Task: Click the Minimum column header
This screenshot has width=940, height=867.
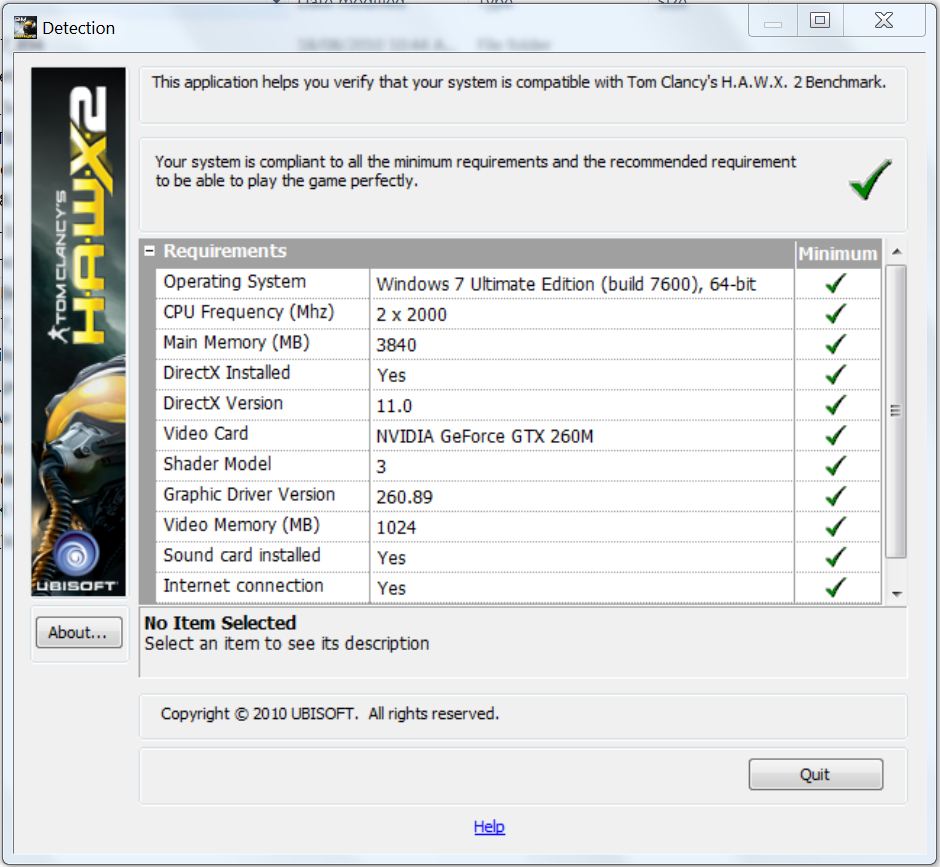Action: click(x=837, y=254)
